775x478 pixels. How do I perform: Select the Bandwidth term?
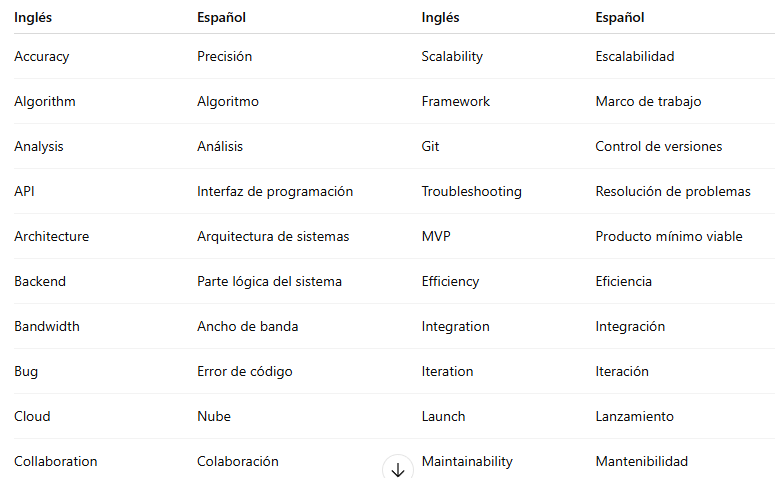point(47,326)
